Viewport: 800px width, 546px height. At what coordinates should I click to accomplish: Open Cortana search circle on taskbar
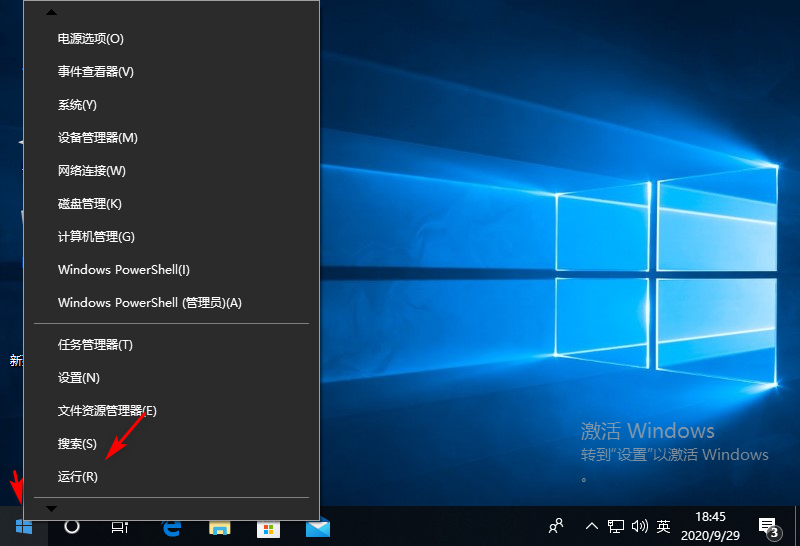(x=72, y=526)
